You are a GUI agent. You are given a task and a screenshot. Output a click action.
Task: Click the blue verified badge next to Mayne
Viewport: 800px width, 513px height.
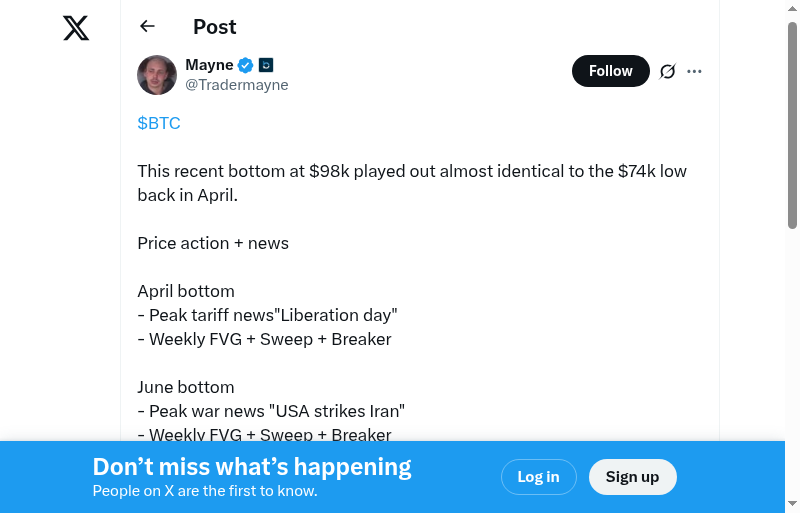(246, 65)
